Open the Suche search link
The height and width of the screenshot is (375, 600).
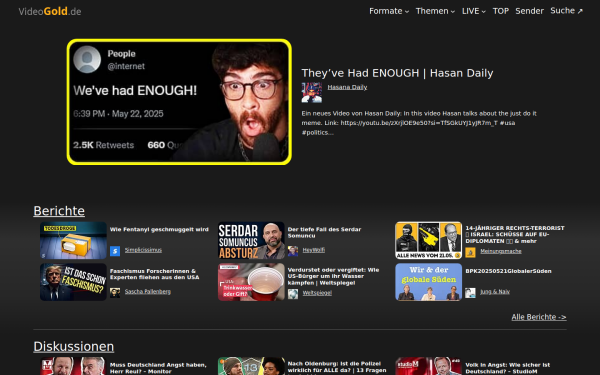coord(566,11)
